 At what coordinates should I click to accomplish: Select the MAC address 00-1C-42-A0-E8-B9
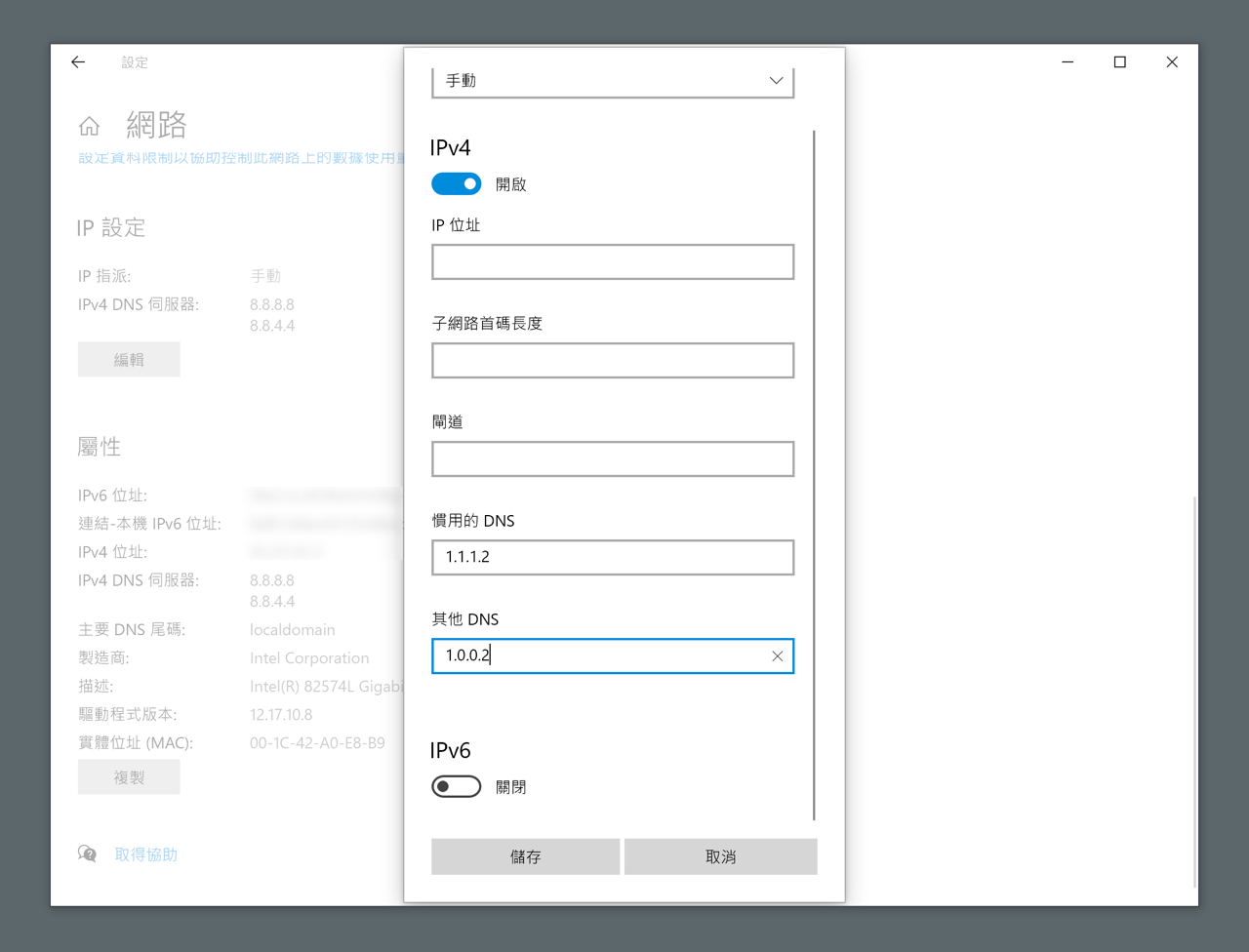point(317,743)
